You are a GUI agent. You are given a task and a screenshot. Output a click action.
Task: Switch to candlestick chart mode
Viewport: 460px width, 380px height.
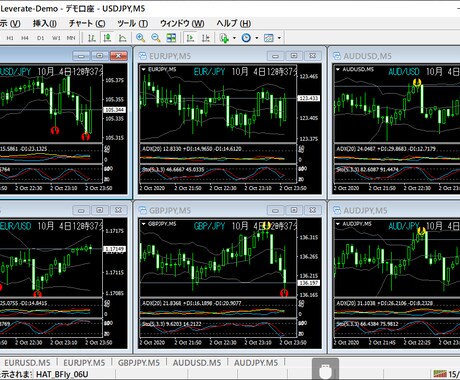tap(107, 38)
